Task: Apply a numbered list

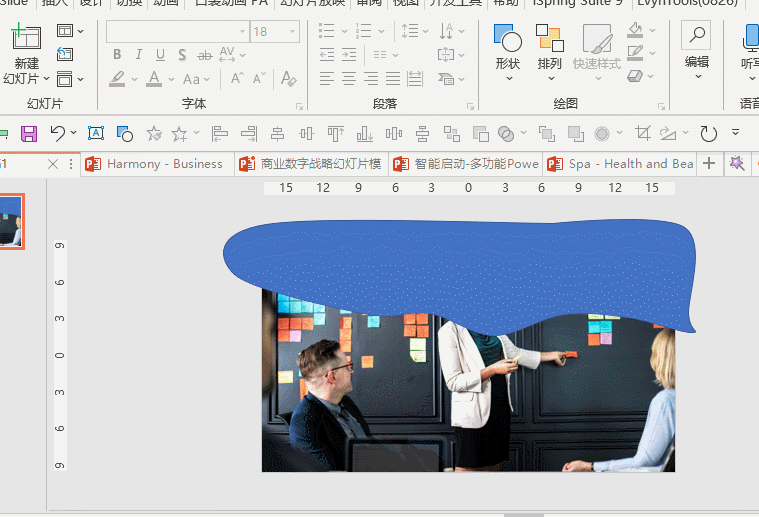Action: (364, 31)
